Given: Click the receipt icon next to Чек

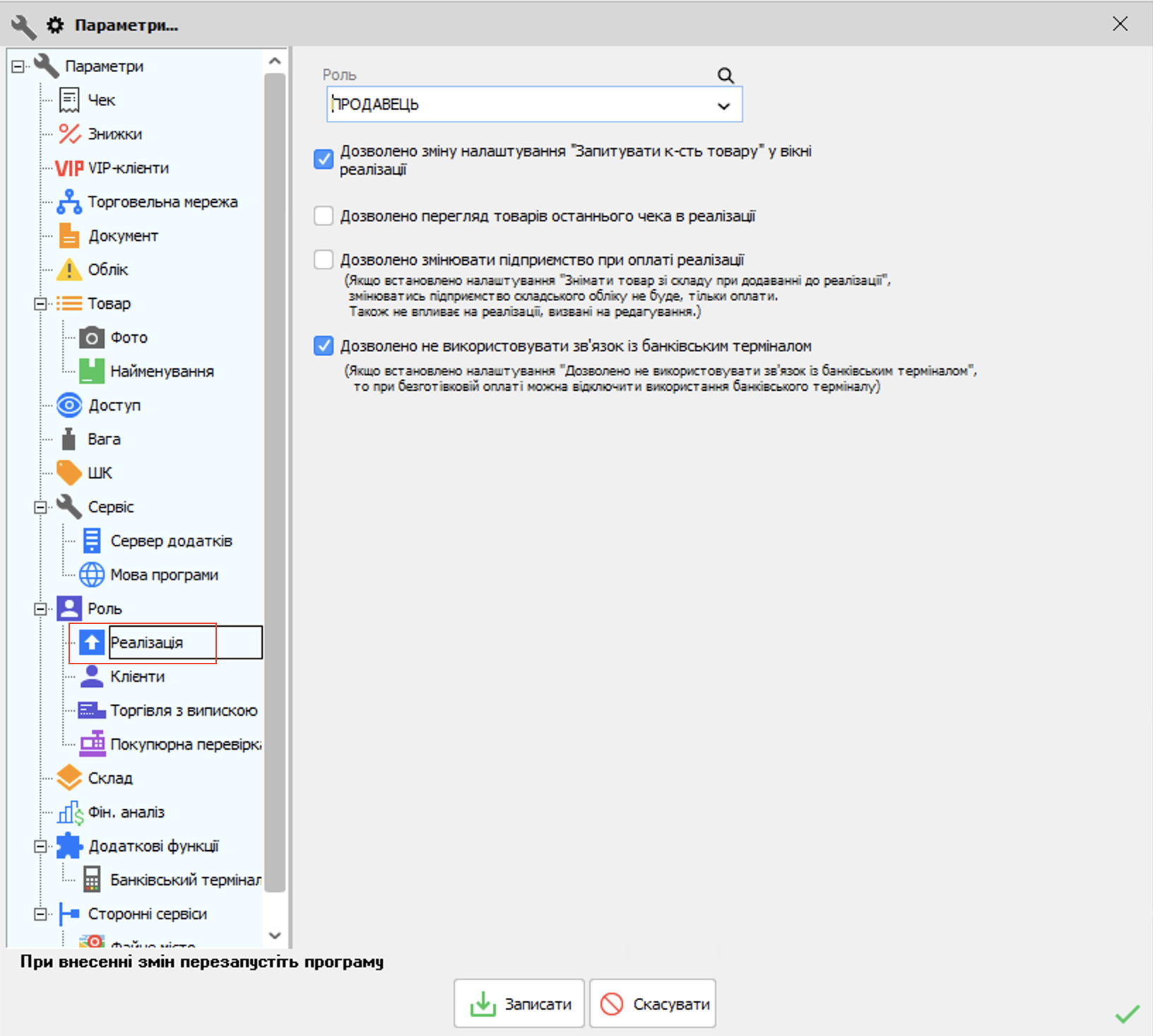Looking at the screenshot, I should (69, 100).
